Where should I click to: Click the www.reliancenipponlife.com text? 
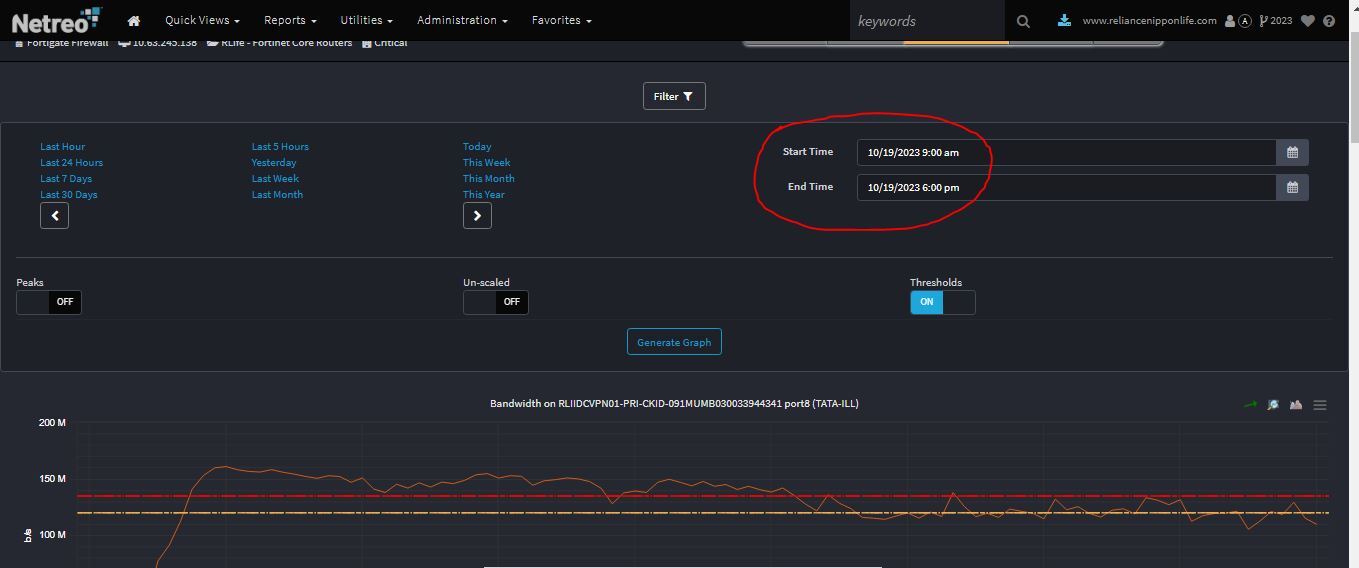tap(1149, 21)
